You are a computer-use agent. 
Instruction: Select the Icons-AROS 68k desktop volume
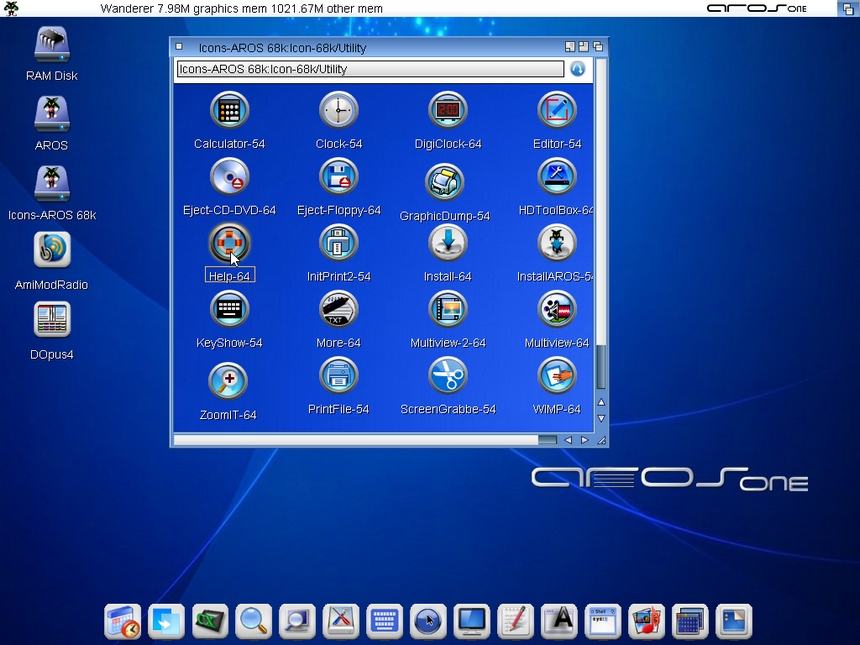52,184
